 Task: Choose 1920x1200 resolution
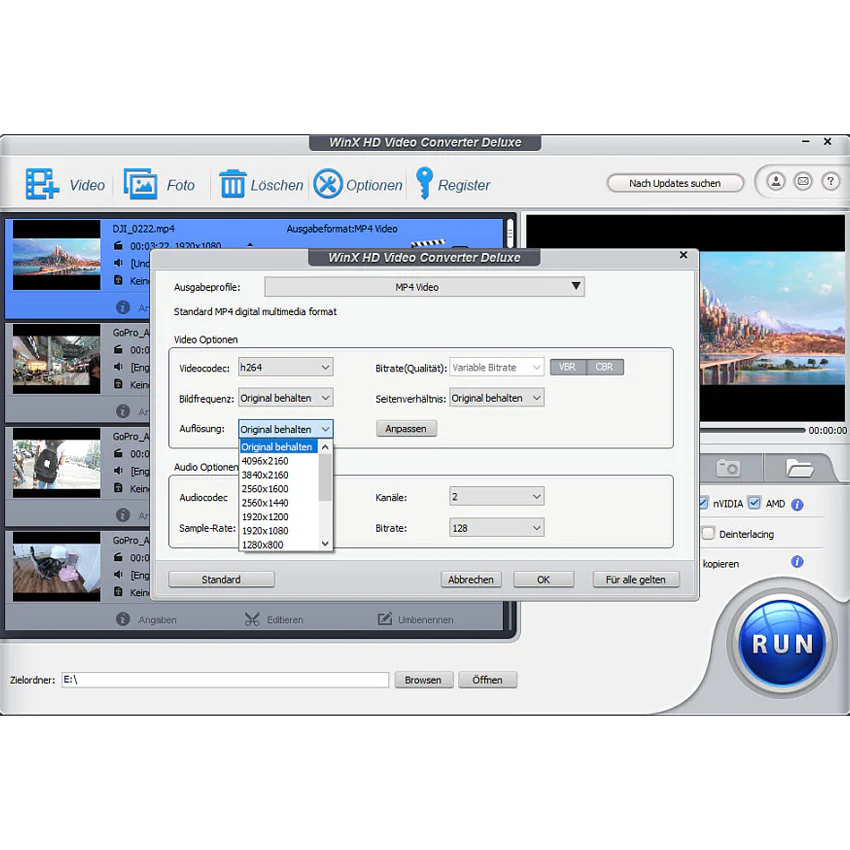point(279,517)
